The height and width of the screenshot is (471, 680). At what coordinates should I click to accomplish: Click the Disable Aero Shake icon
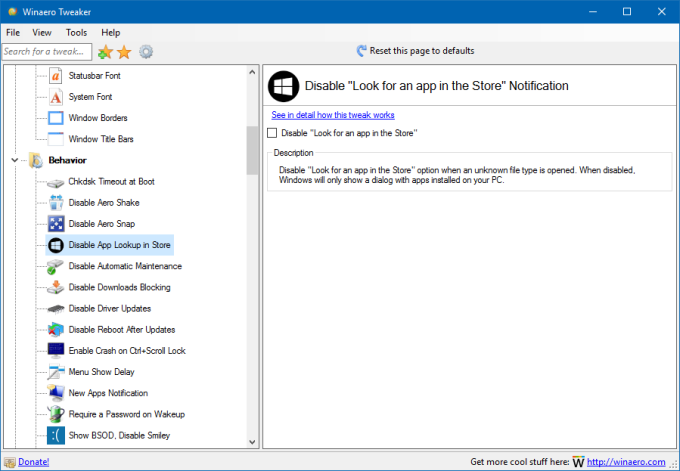click(x=56, y=203)
